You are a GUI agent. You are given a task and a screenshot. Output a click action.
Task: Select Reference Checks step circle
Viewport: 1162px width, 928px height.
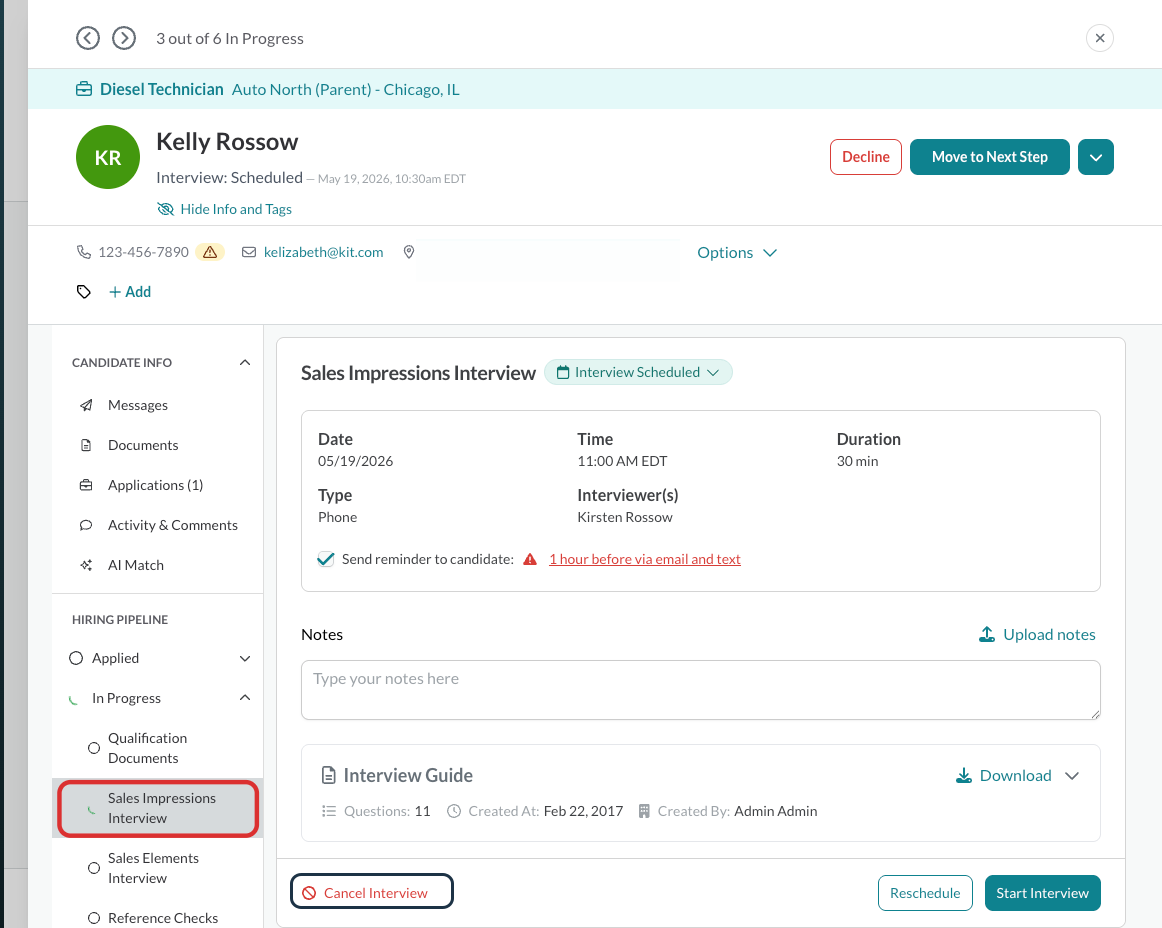pos(93,918)
